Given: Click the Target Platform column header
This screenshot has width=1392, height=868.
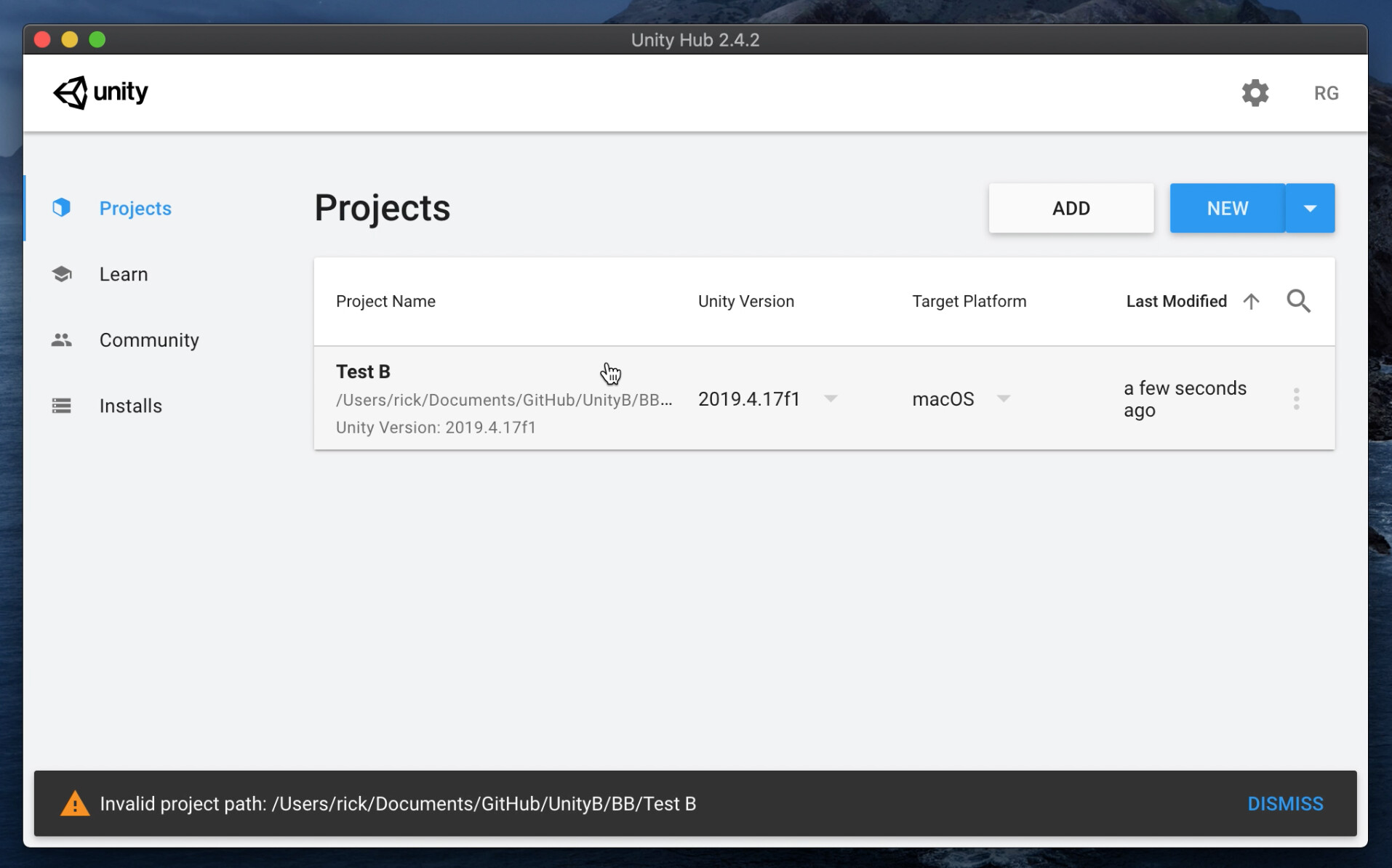Looking at the screenshot, I should point(969,301).
